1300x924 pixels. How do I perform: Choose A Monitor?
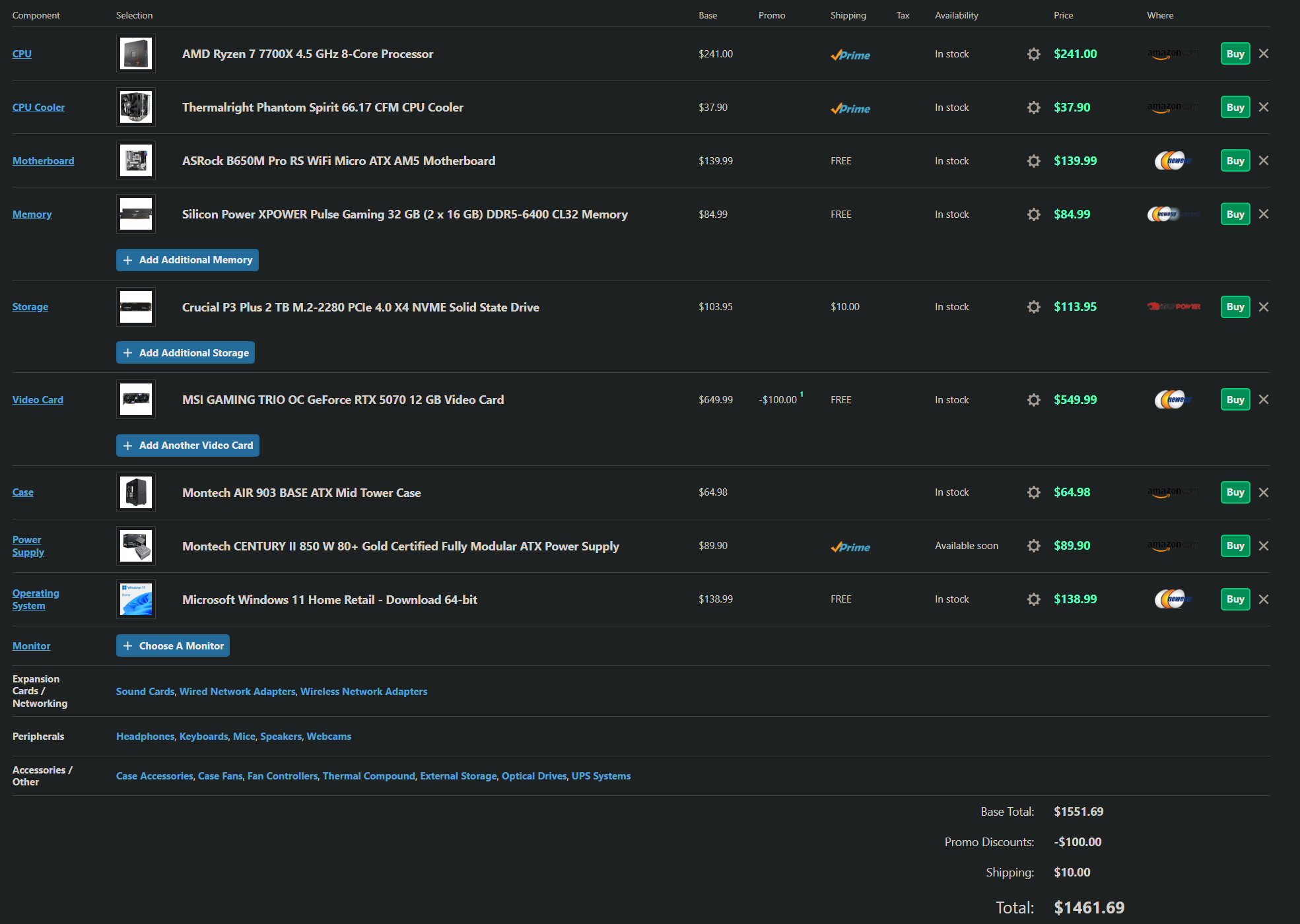click(173, 646)
